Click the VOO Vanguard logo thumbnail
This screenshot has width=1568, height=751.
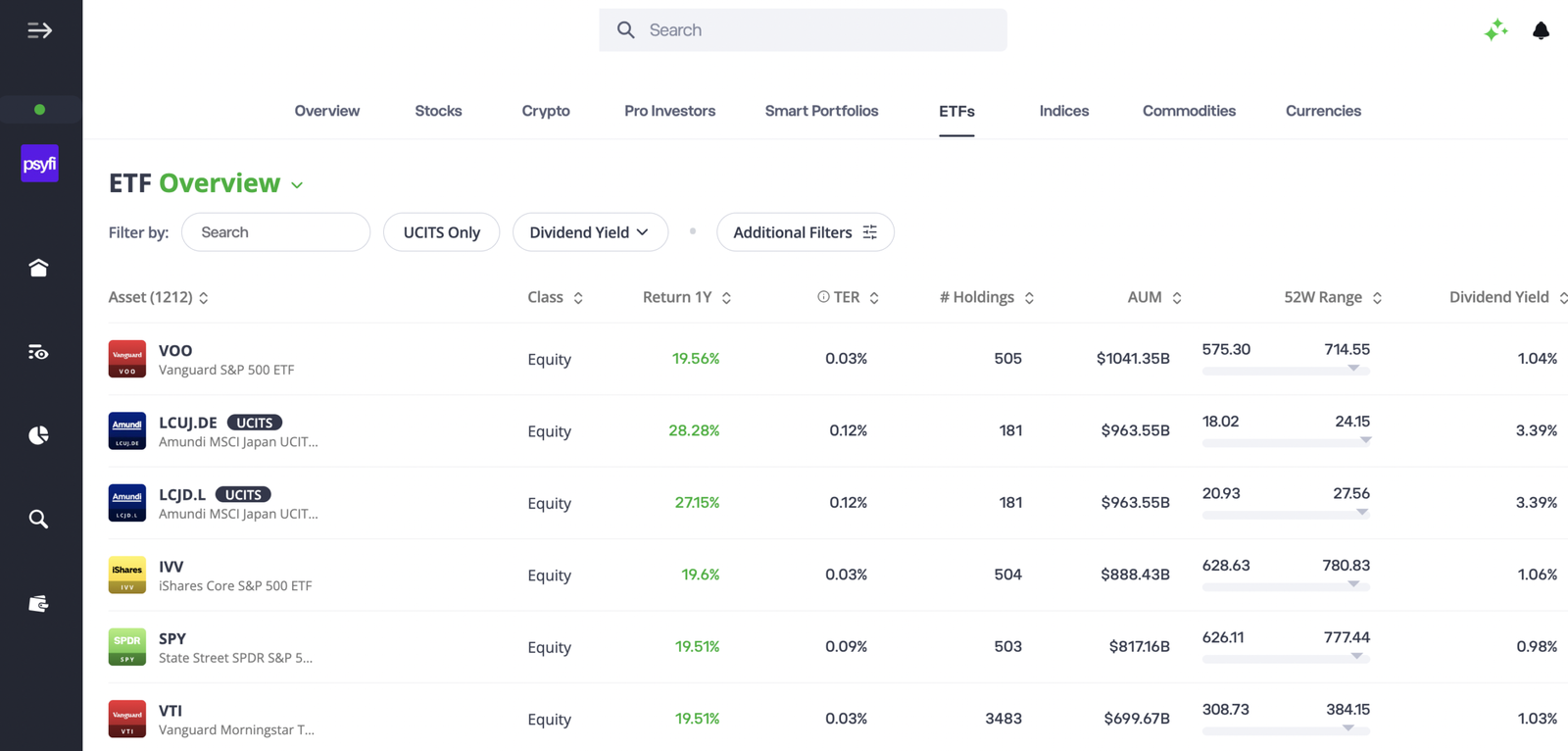[x=127, y=359]
